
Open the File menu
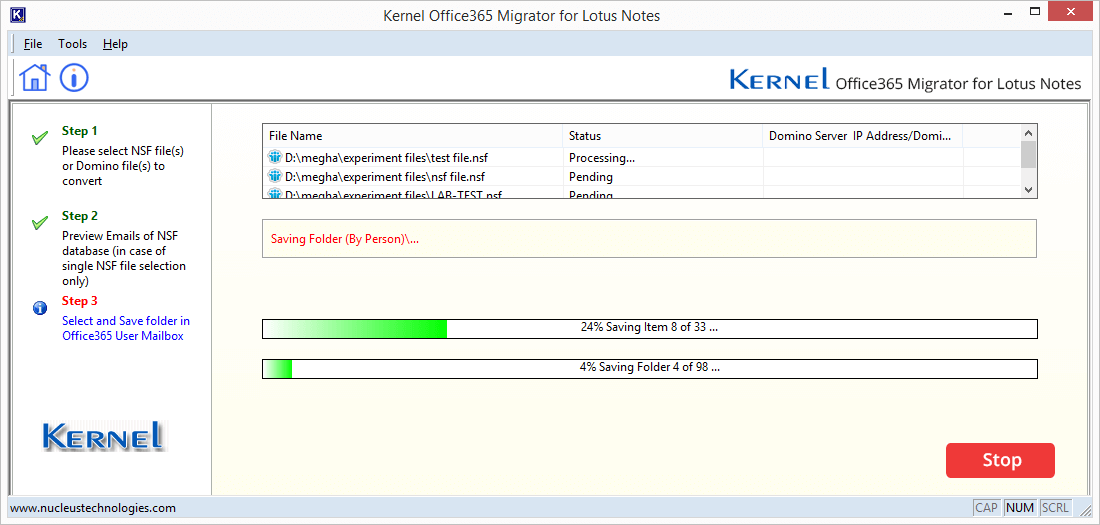pyautogui.click(x=33, y=44)
